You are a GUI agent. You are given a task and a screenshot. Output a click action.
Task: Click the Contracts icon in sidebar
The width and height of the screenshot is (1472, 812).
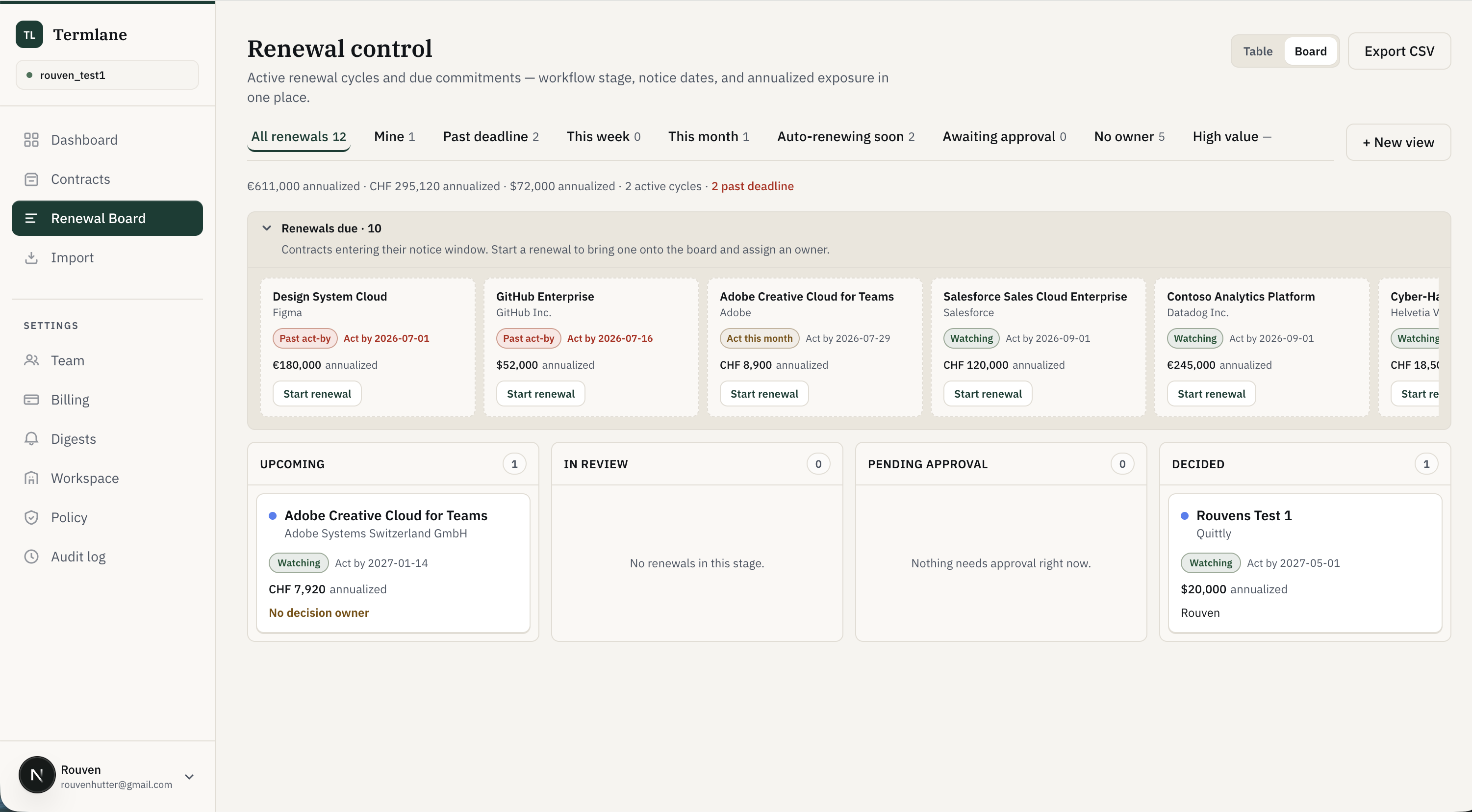[x=31, y=179]
